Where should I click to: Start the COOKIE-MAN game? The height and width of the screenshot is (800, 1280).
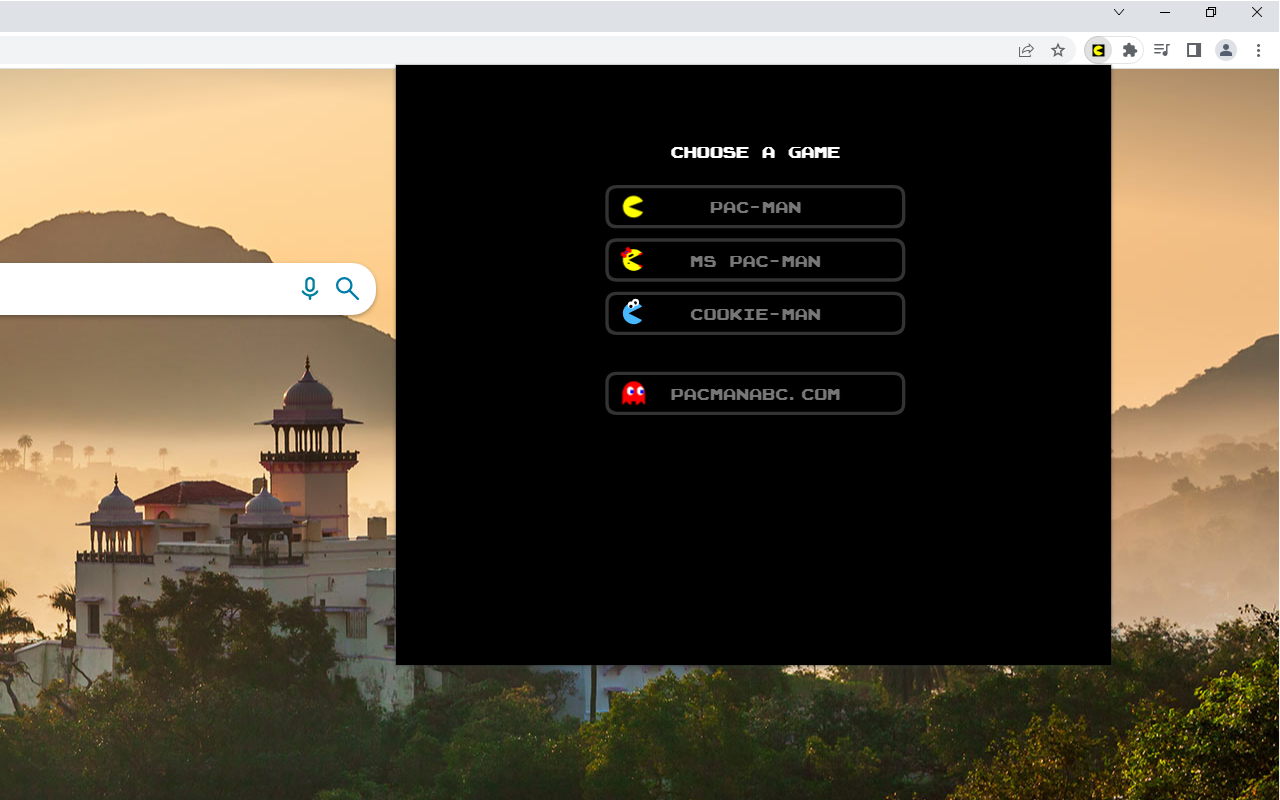pos(755,313)
